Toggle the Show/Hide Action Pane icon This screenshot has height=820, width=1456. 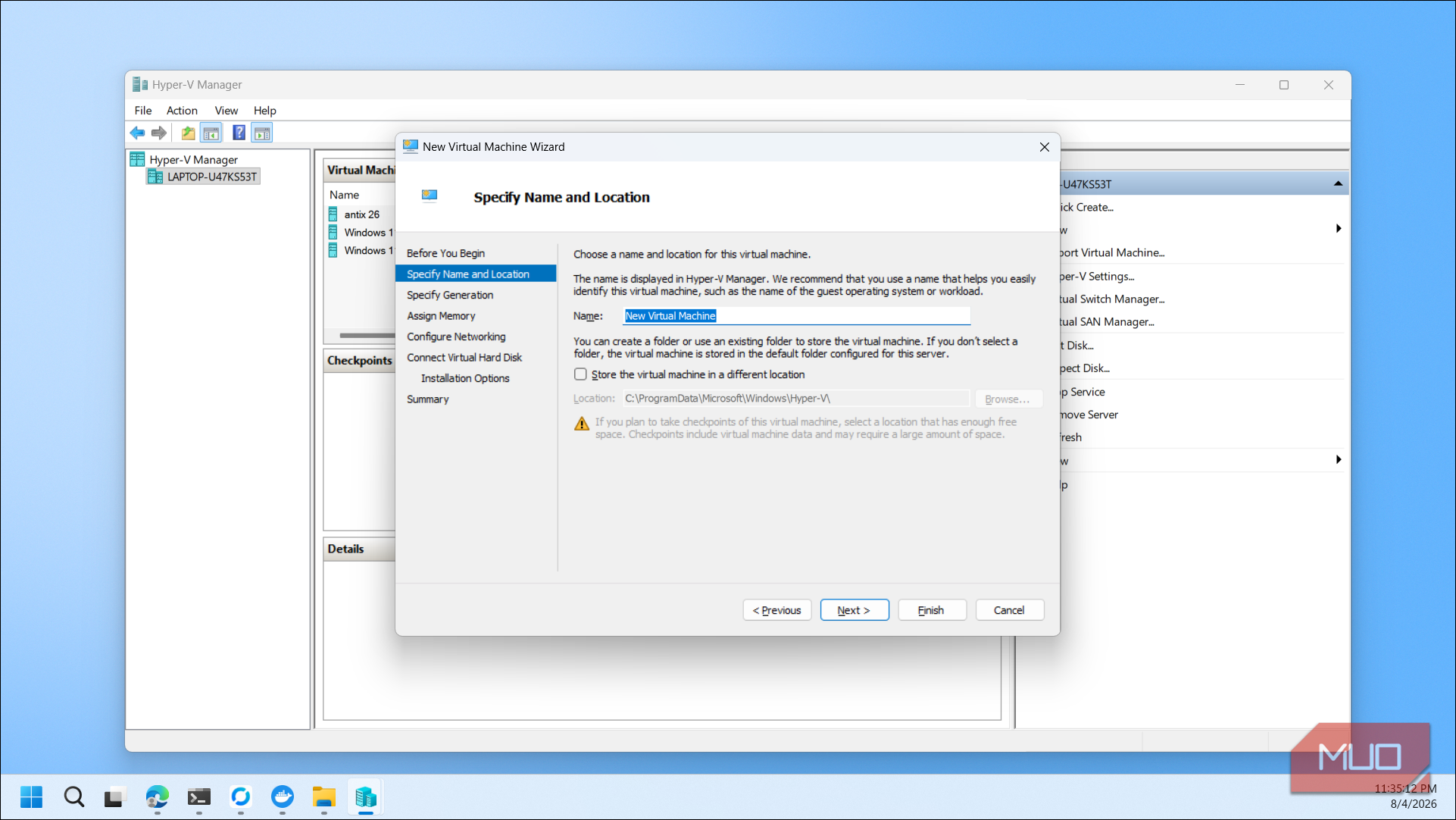point(262,133)
